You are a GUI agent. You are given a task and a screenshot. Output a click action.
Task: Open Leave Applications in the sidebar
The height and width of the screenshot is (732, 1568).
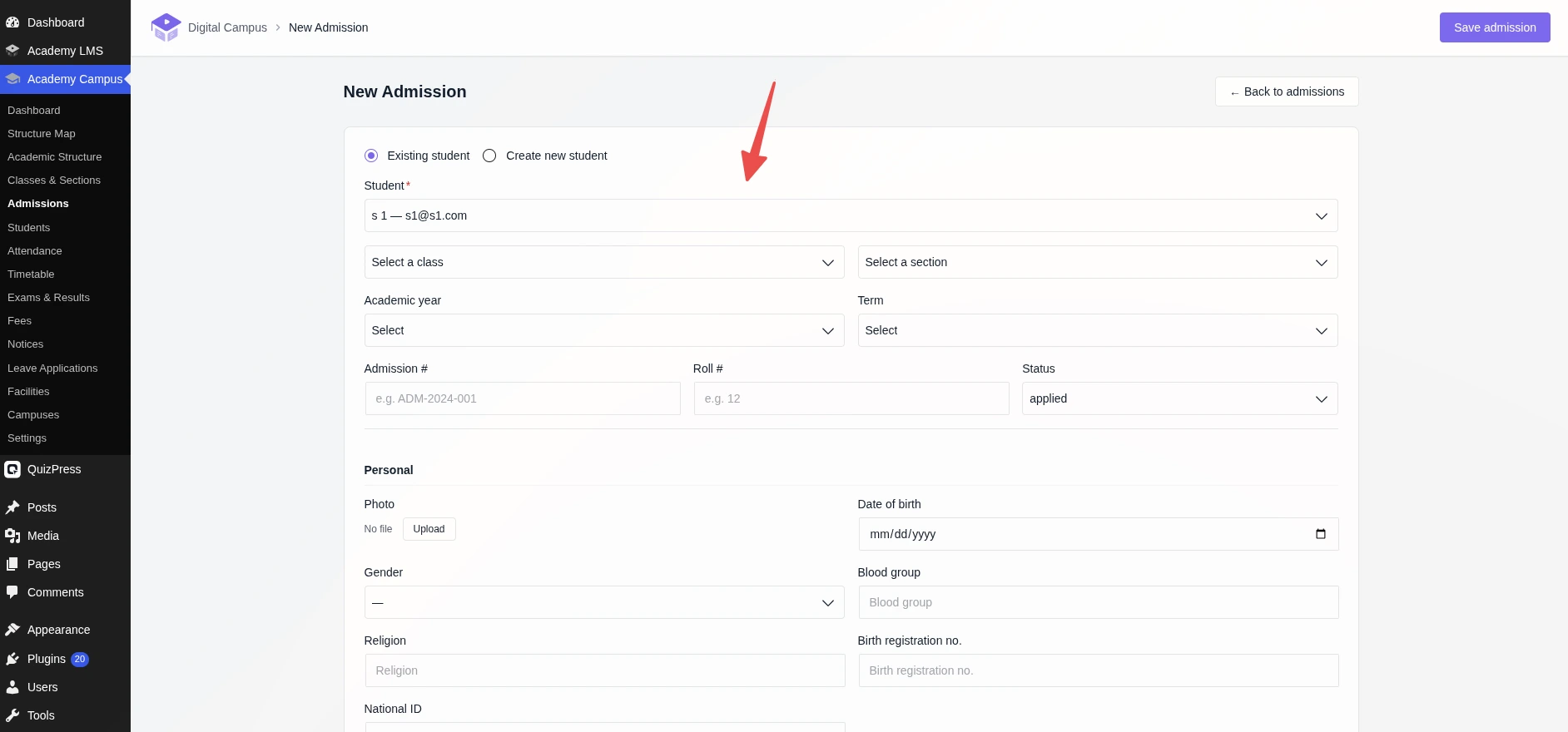(52, 368)
